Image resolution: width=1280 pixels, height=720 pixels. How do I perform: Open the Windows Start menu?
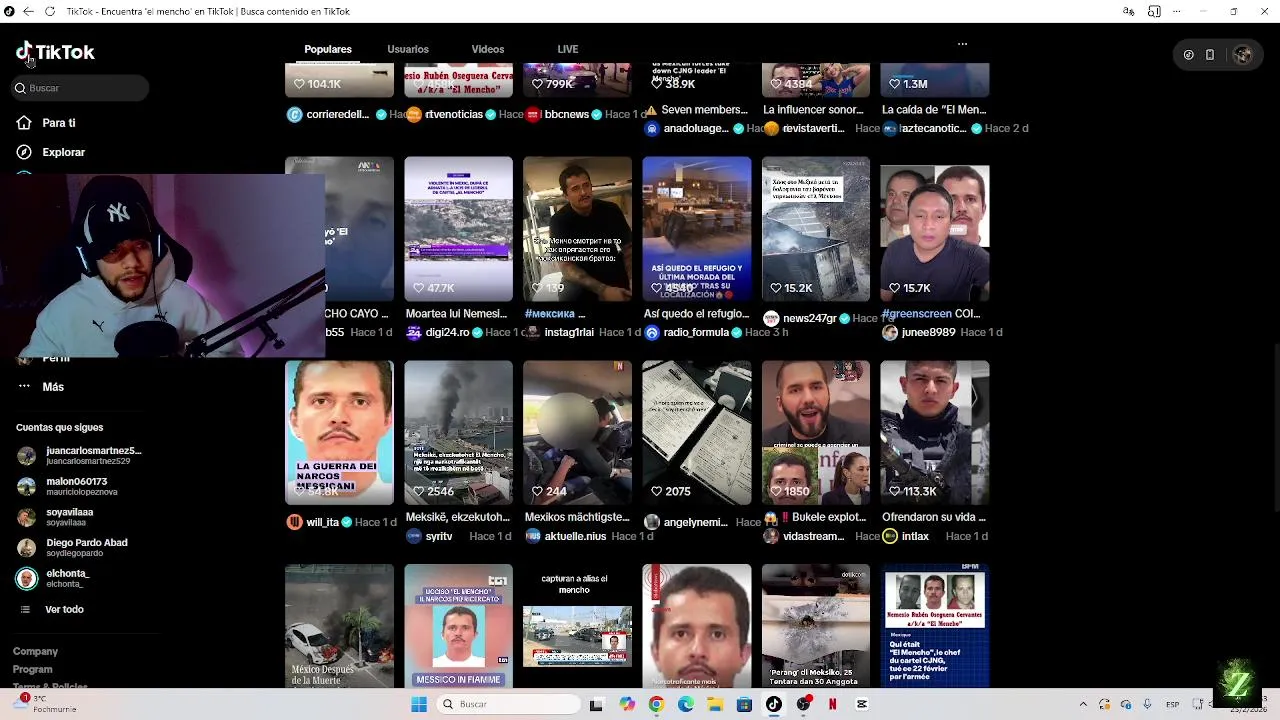(419, 704)
